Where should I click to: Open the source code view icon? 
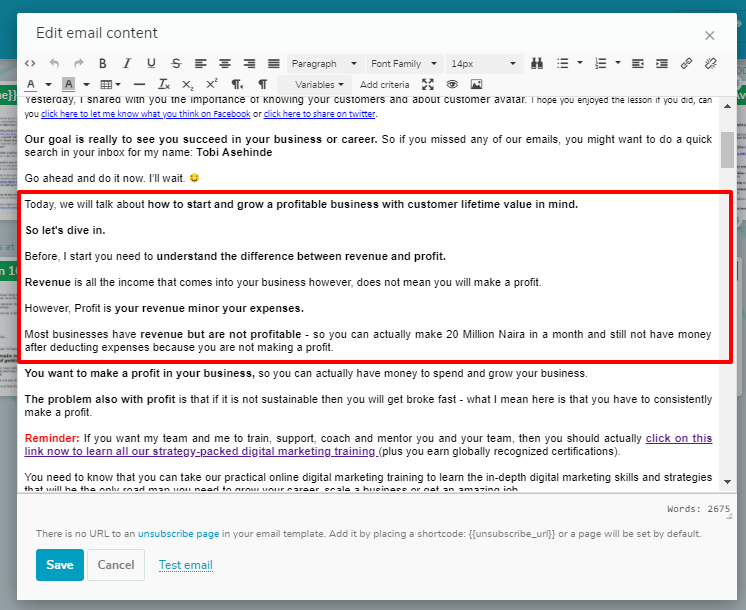30,63
